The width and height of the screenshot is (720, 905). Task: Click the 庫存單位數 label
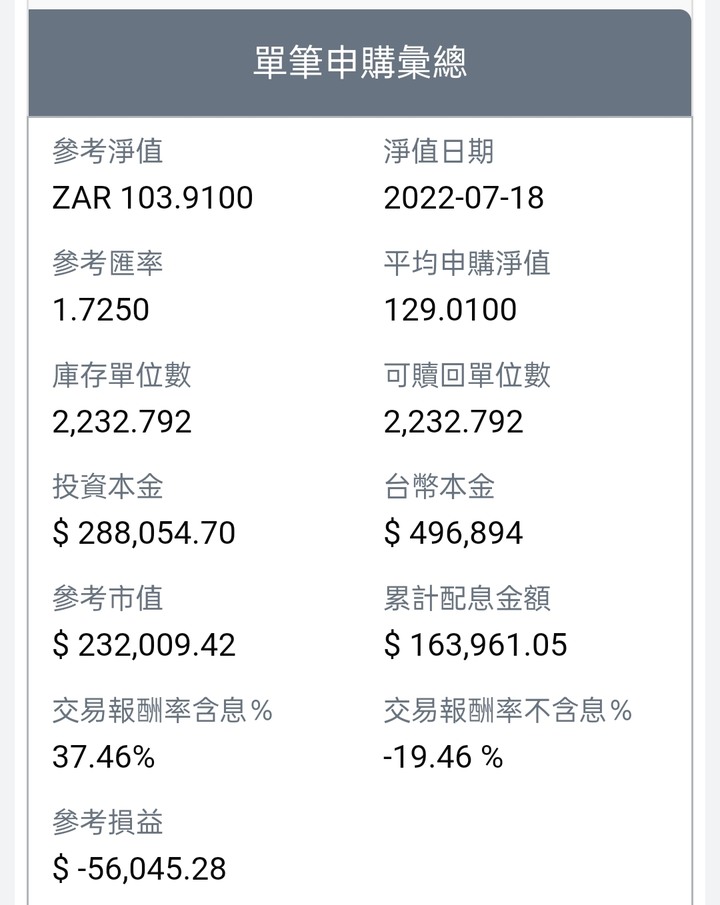tap(121, 375)
